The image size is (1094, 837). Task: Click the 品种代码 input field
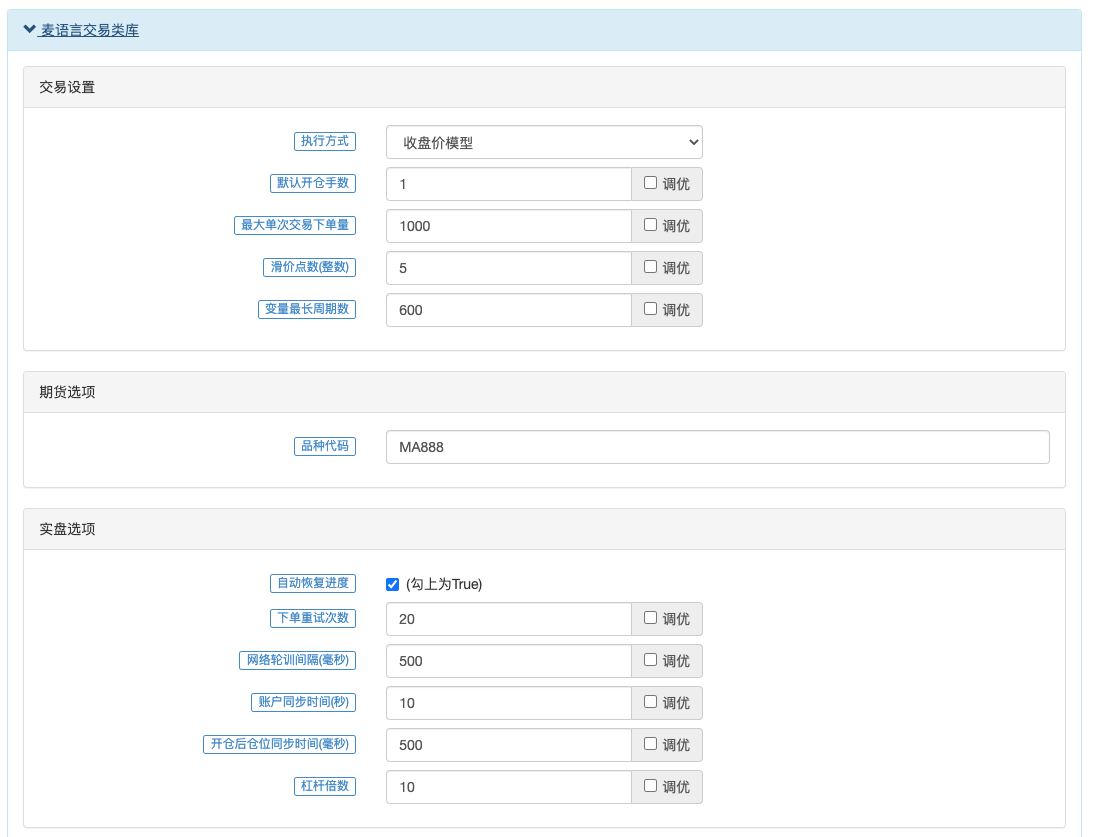(x=717, y=447)
